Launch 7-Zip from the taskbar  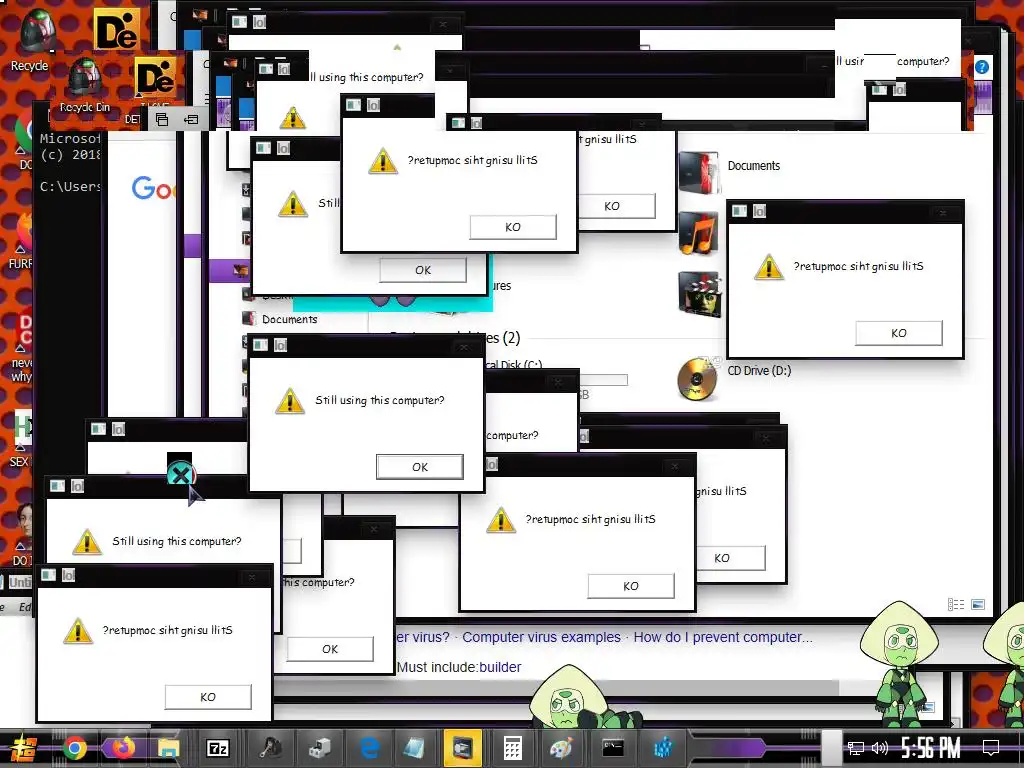(x=217, y=748)
